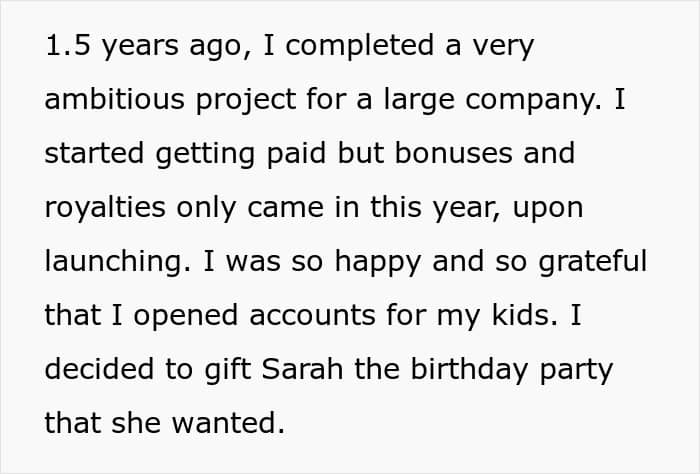
Task: Click the number "1.5" at the start
Action: 66,47
